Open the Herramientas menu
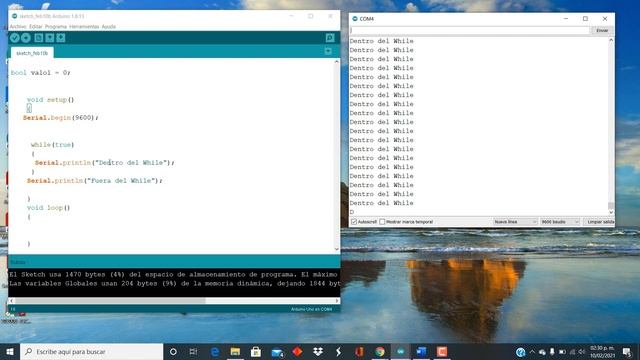Image resolution: width=640 pixels, height=360 pixels. (84, 27)
